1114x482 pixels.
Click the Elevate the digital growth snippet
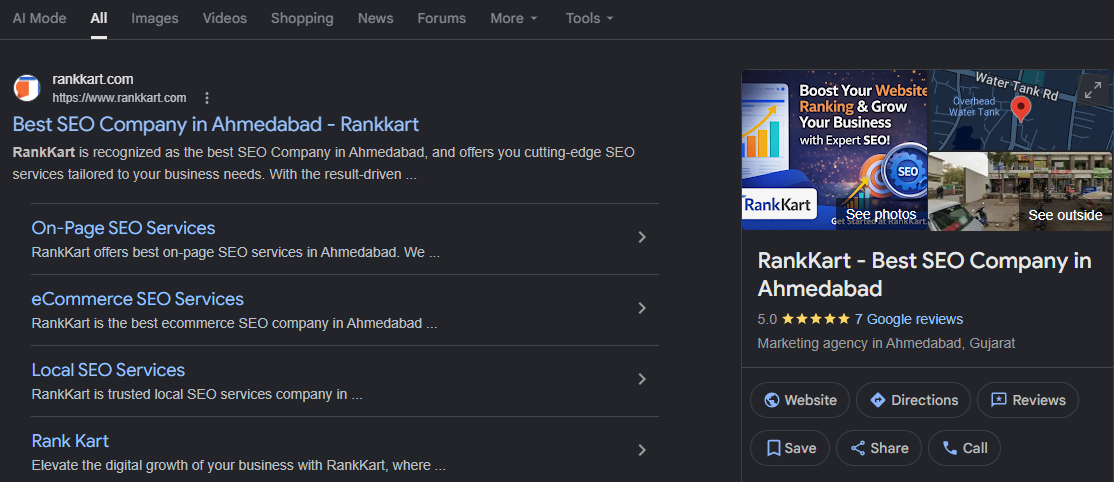tap(239, 466)
